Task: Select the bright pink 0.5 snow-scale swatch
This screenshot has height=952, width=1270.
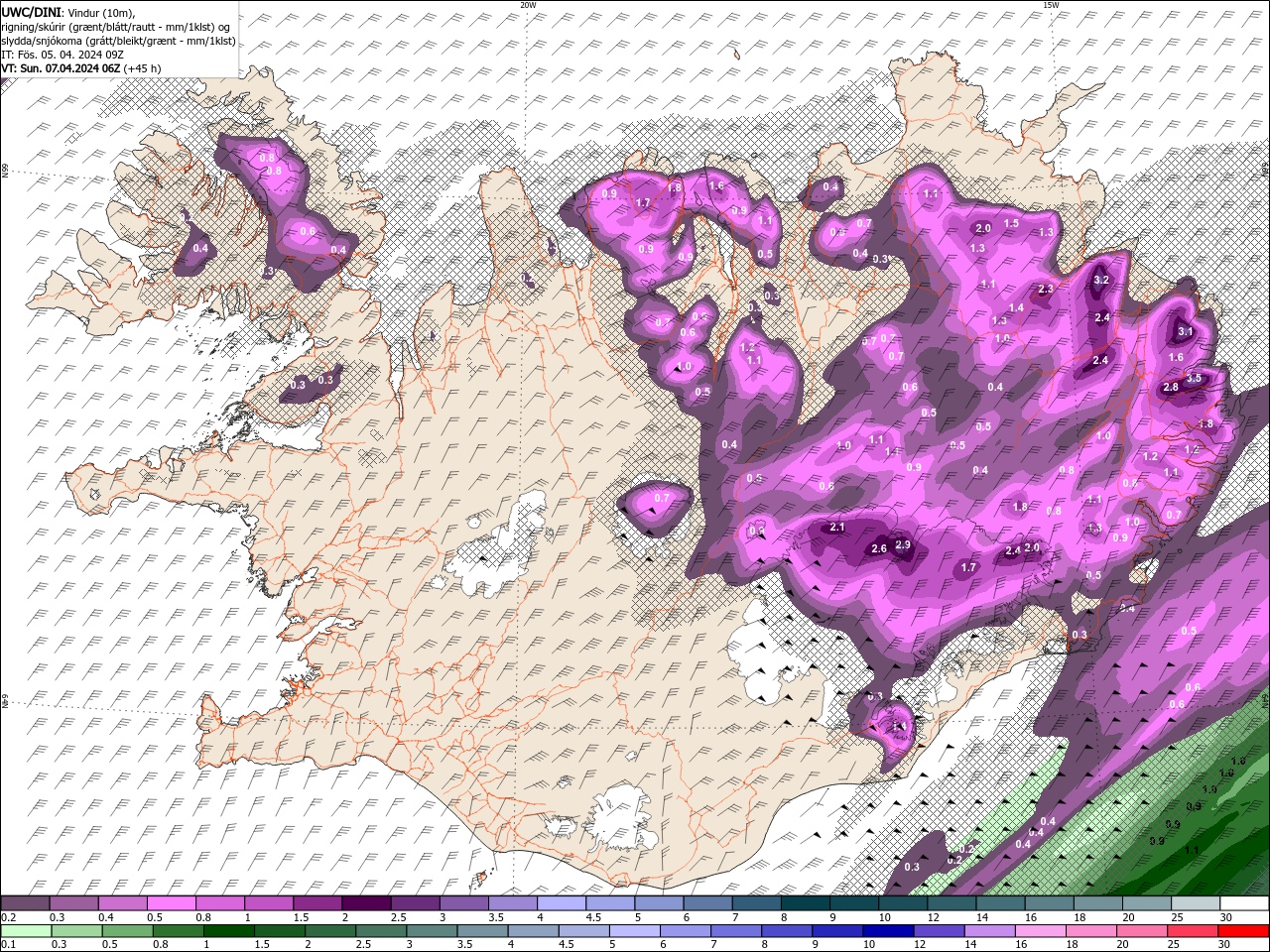Action: (171, 903)
